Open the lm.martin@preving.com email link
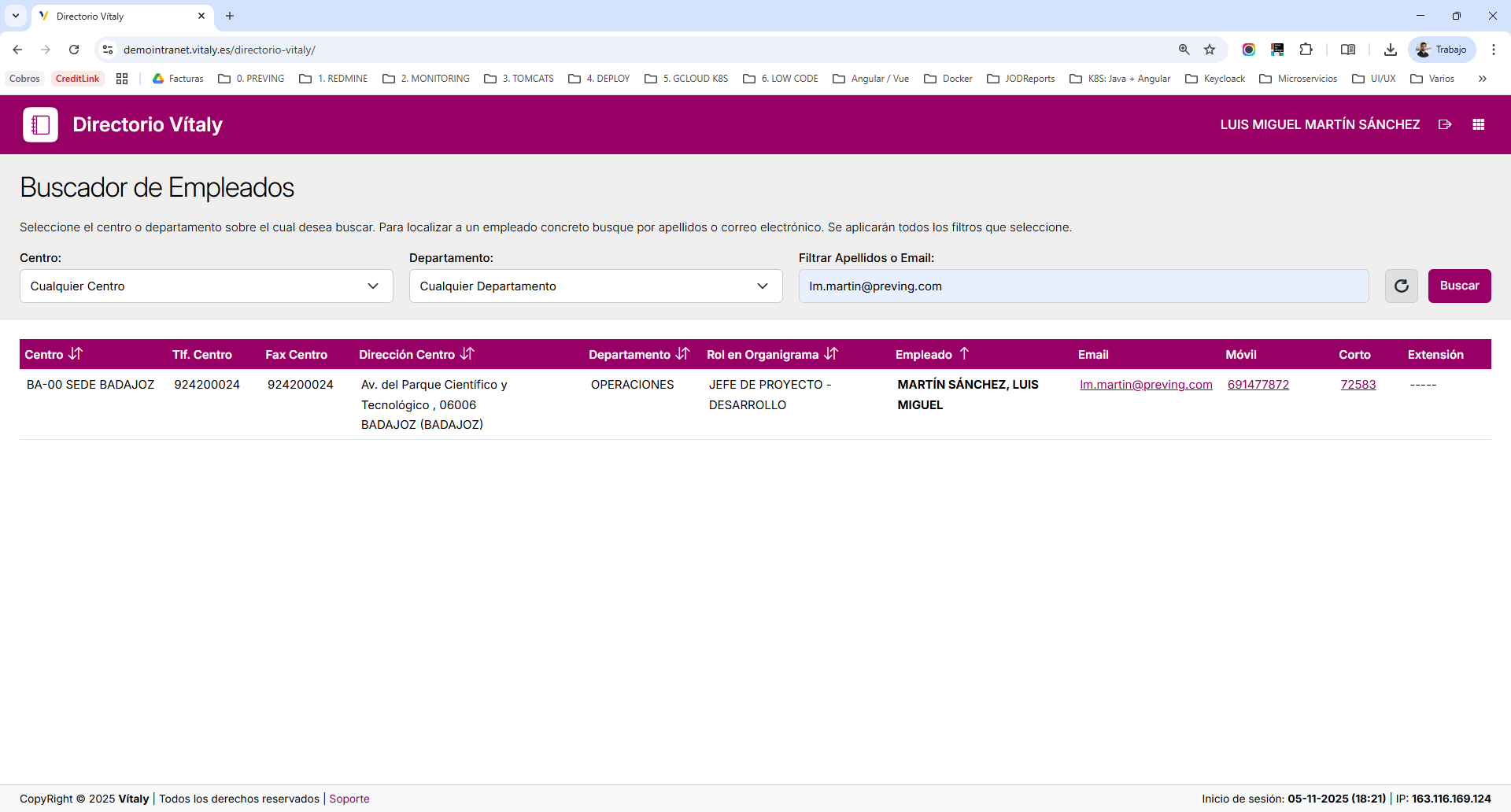The height and width of the screenshot is (812, 1511). [1146, 385]
